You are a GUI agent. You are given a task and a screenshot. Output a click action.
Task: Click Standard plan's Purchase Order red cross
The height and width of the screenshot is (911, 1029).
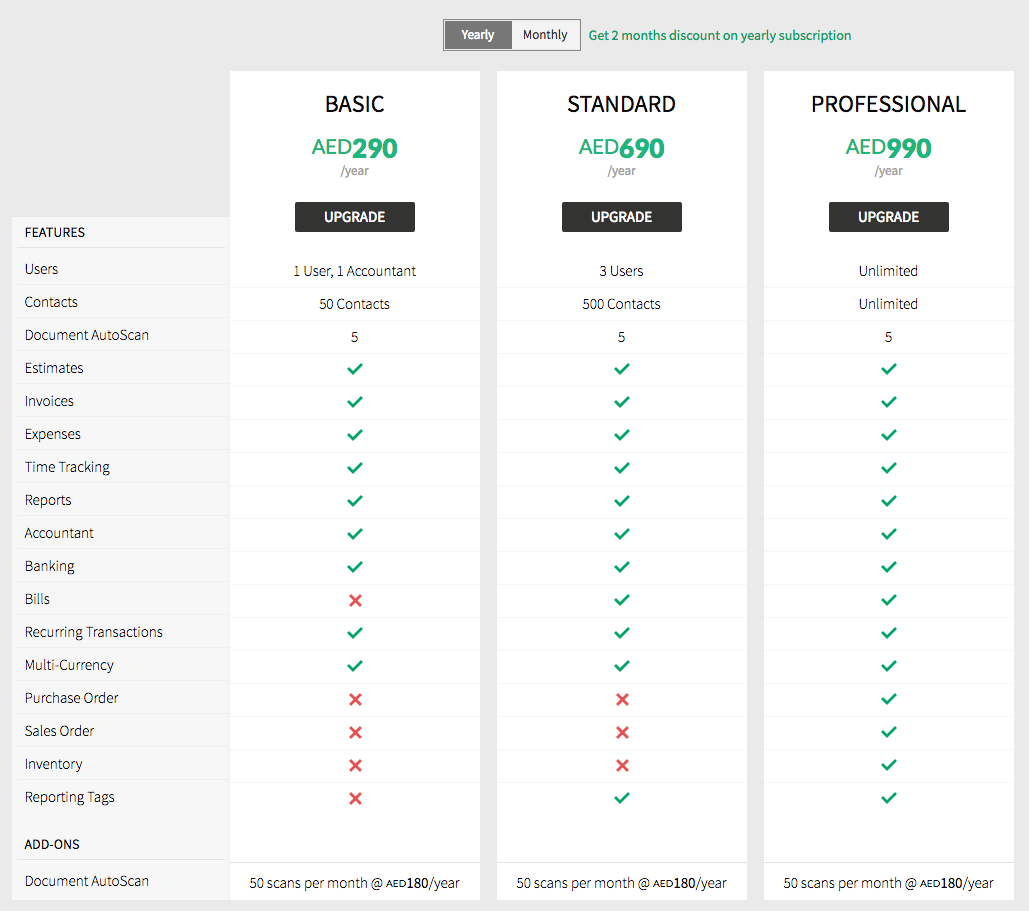point(621,699)
